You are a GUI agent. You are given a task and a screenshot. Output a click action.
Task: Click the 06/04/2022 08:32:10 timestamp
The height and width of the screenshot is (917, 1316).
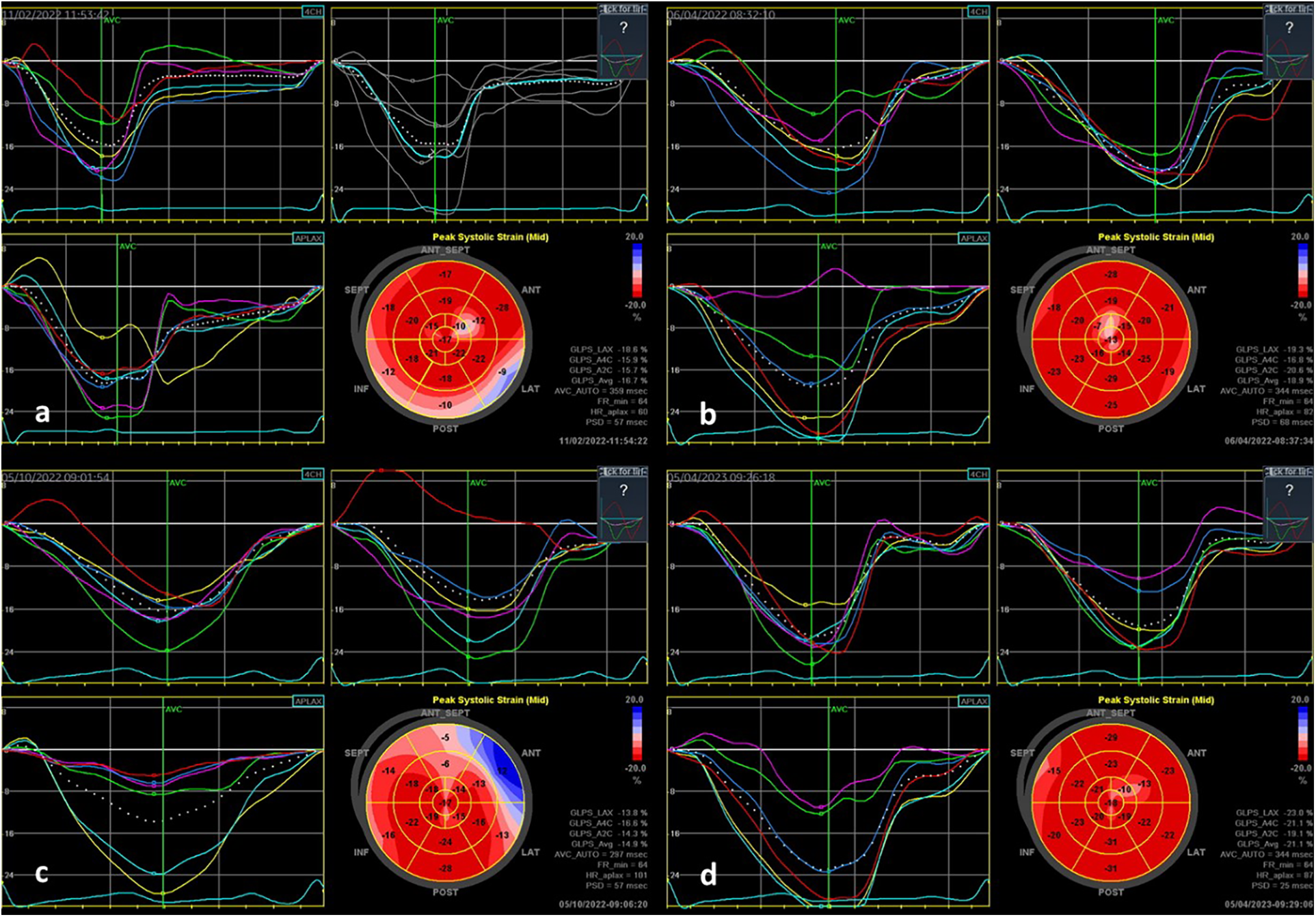tap(721, 14)
